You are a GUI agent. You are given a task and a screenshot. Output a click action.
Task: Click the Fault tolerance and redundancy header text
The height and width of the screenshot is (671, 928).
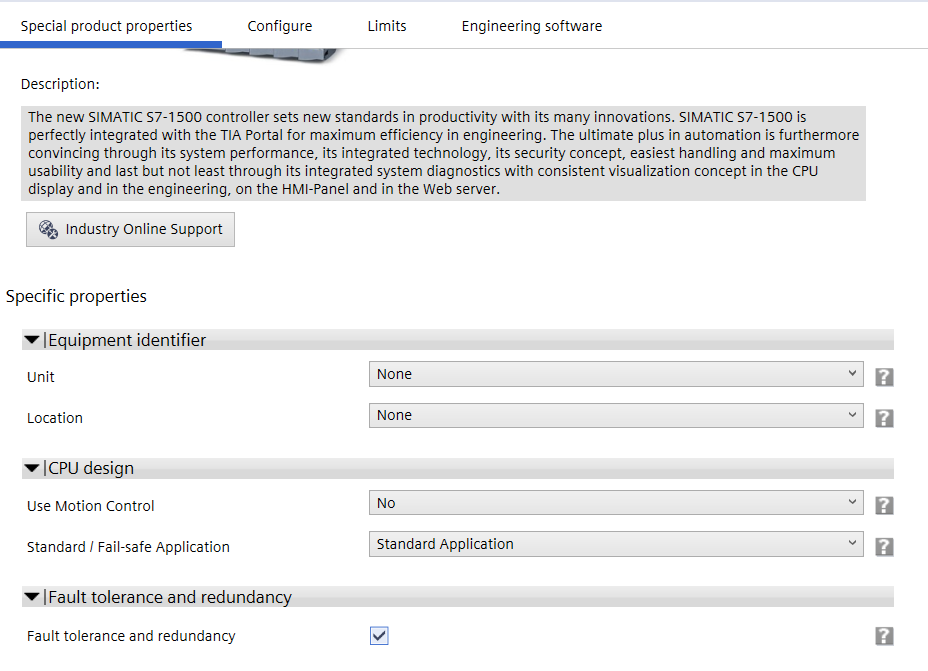pyautogui.click(x=170, y=597)
